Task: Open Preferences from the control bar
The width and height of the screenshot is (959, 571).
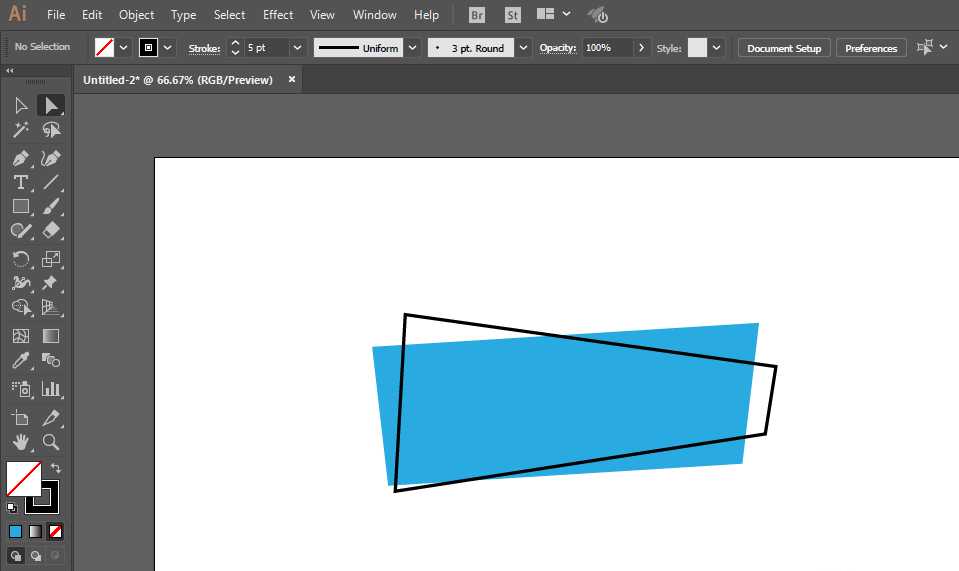Action: (871, 48)
